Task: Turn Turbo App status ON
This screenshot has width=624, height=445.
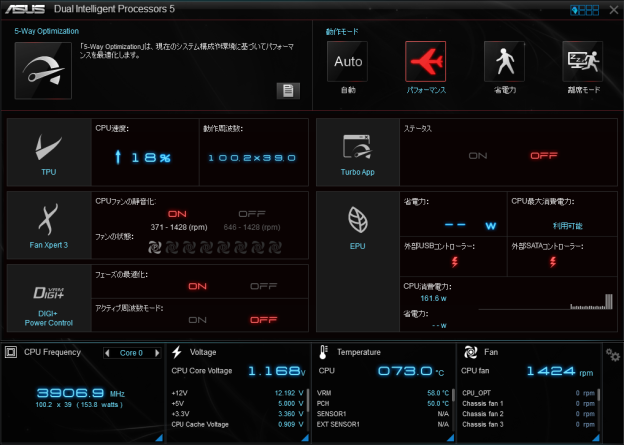Action: [478, 156]
